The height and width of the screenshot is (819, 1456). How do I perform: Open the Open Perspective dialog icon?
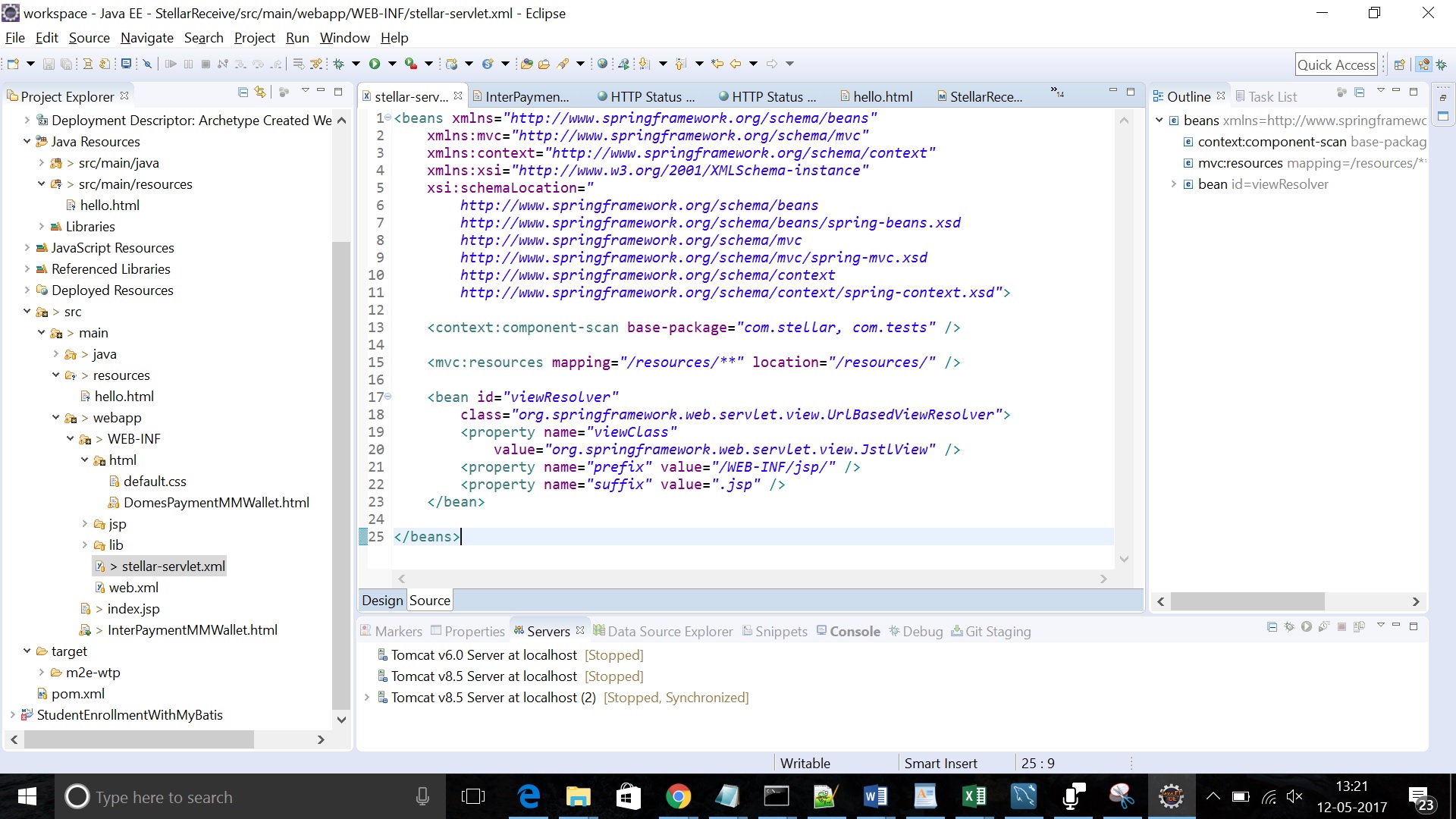pos(1400,64)
